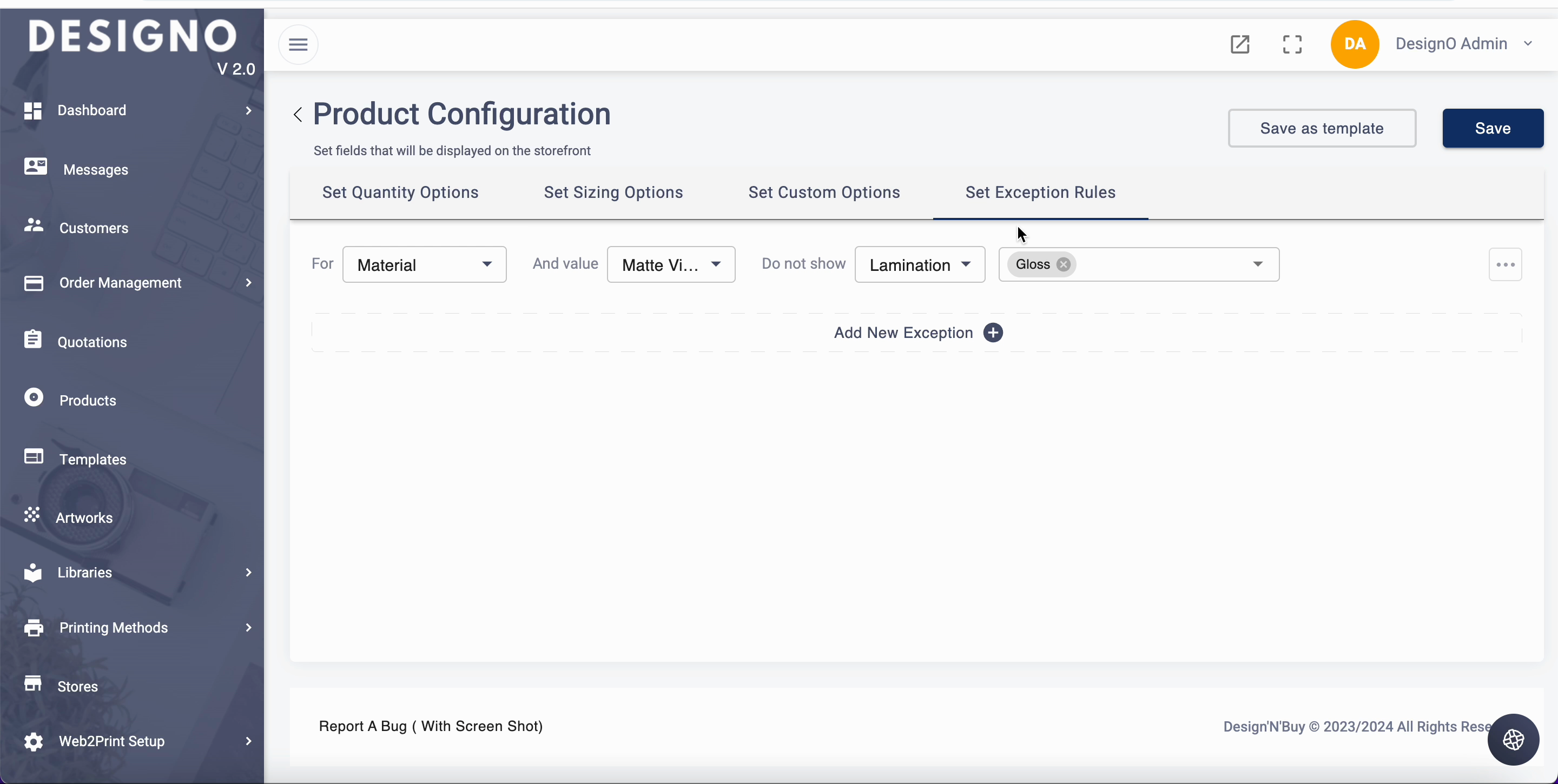Toggle fullscreen mode icon
This screenshot has height=784, width=1558.
pos(1292,44)
